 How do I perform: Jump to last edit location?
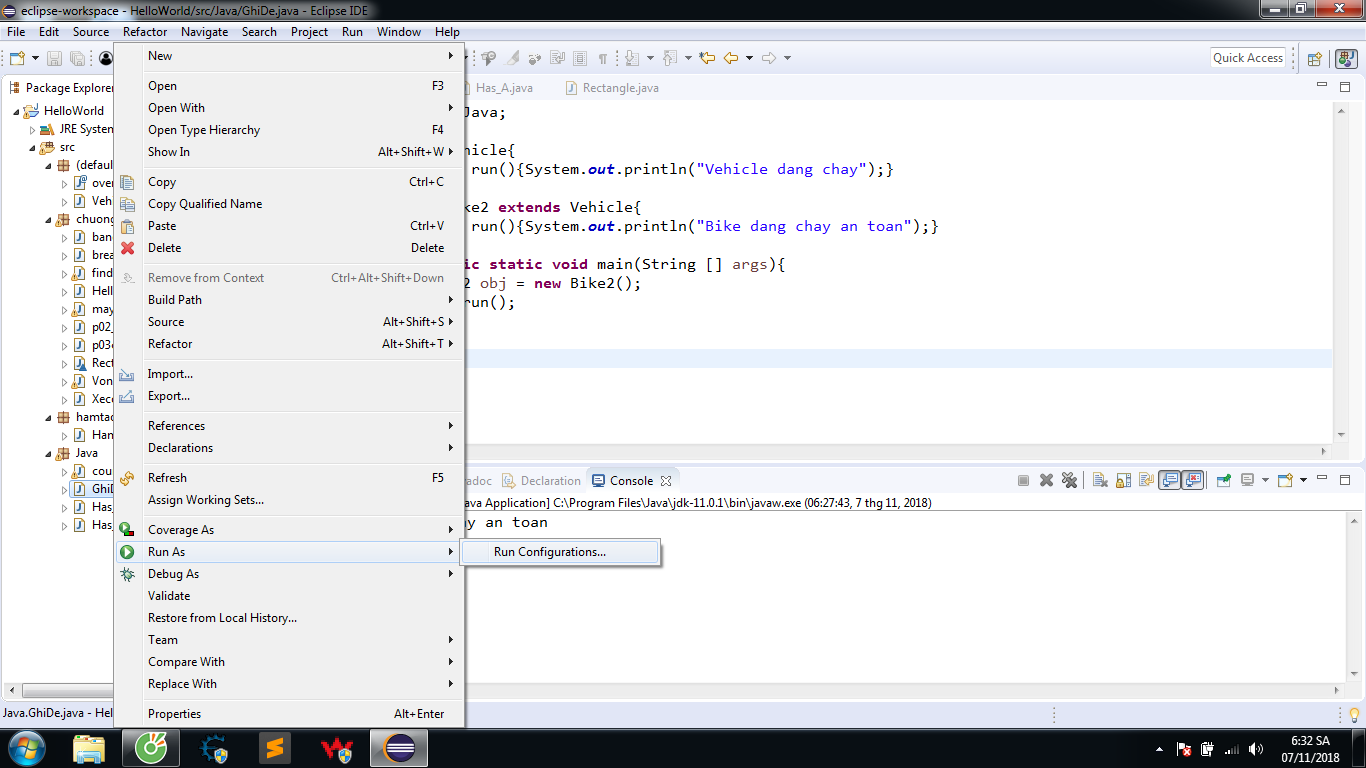707,57
